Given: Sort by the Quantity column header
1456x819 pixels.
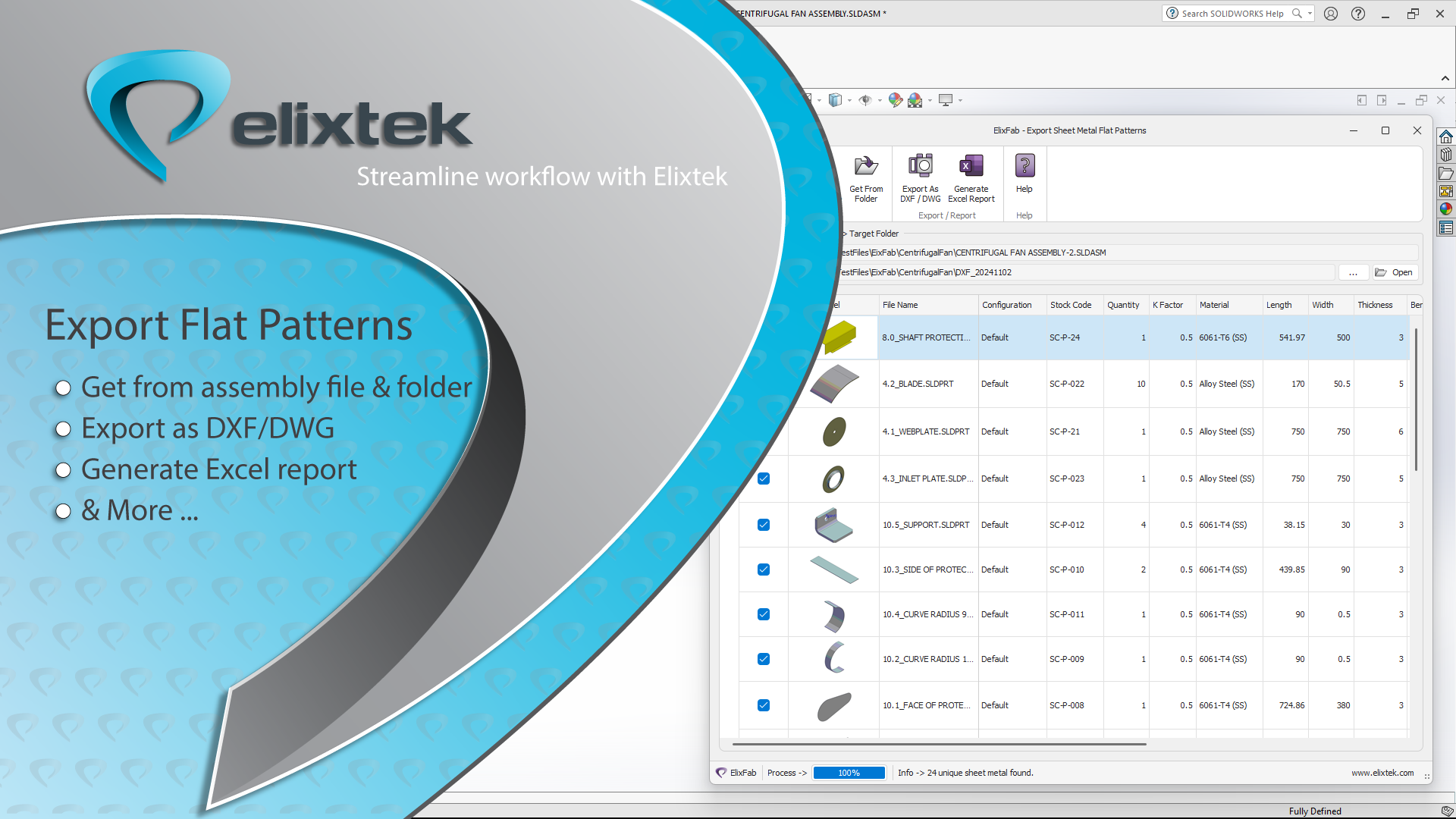Looking at the screenshot, I should point(1126,305).
